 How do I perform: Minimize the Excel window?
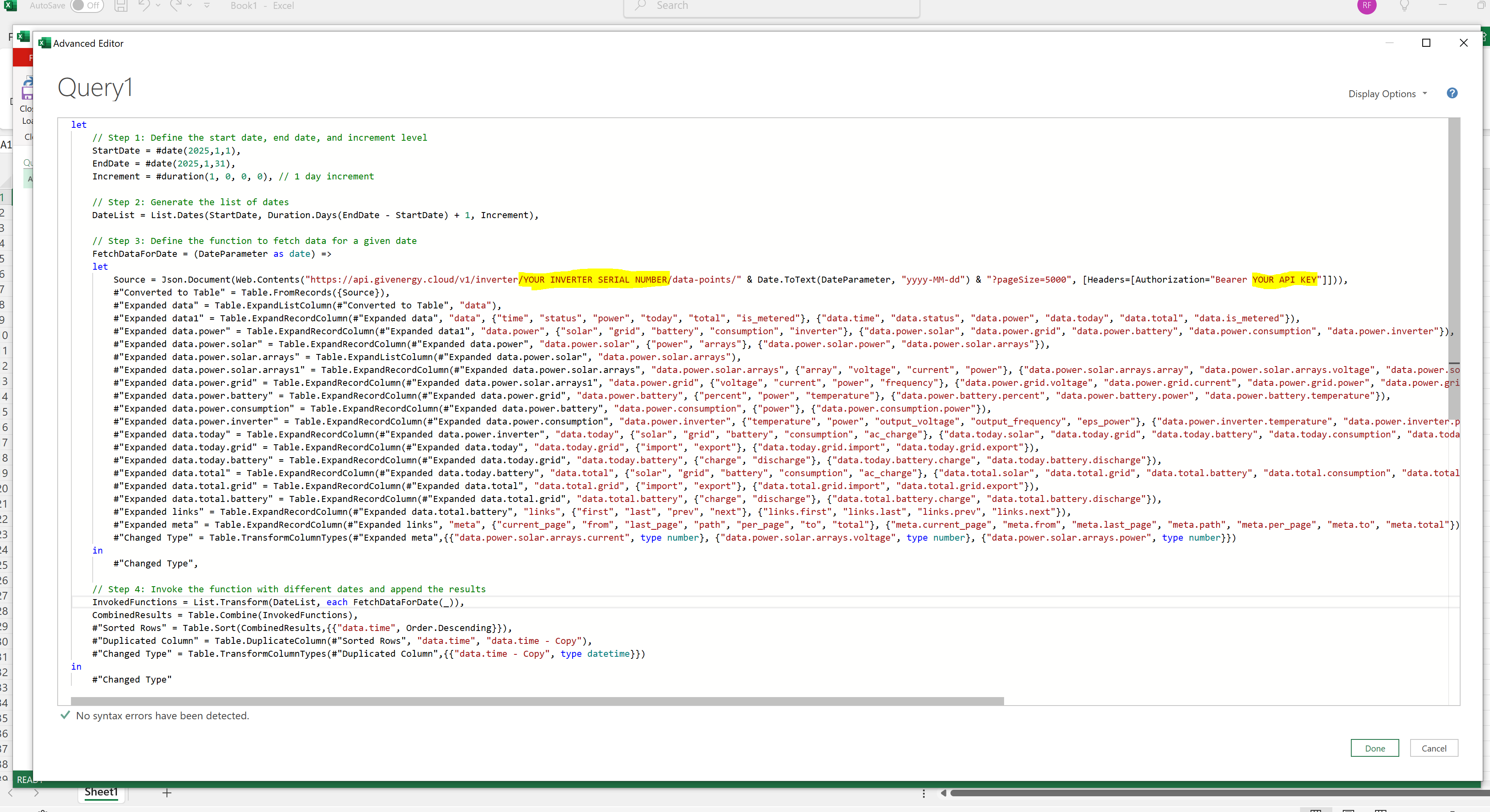point(1442,5)
